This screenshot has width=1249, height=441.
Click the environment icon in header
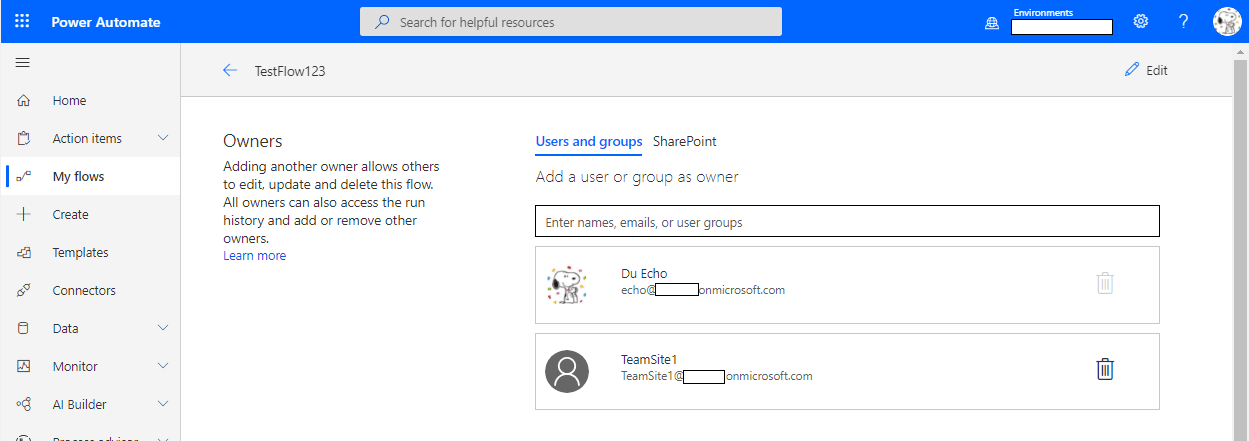[x=992, y=22]
